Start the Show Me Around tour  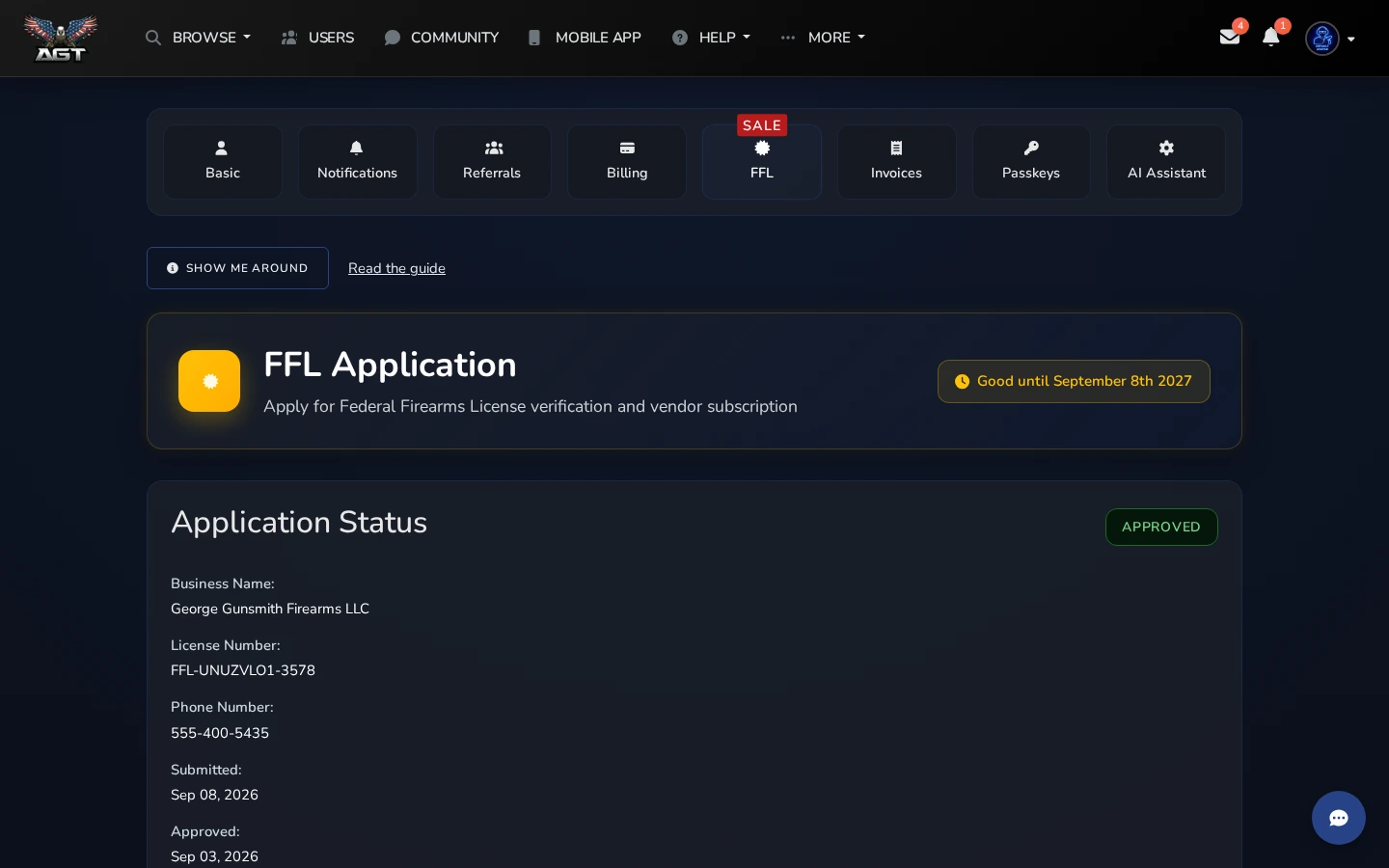(237, 268)
